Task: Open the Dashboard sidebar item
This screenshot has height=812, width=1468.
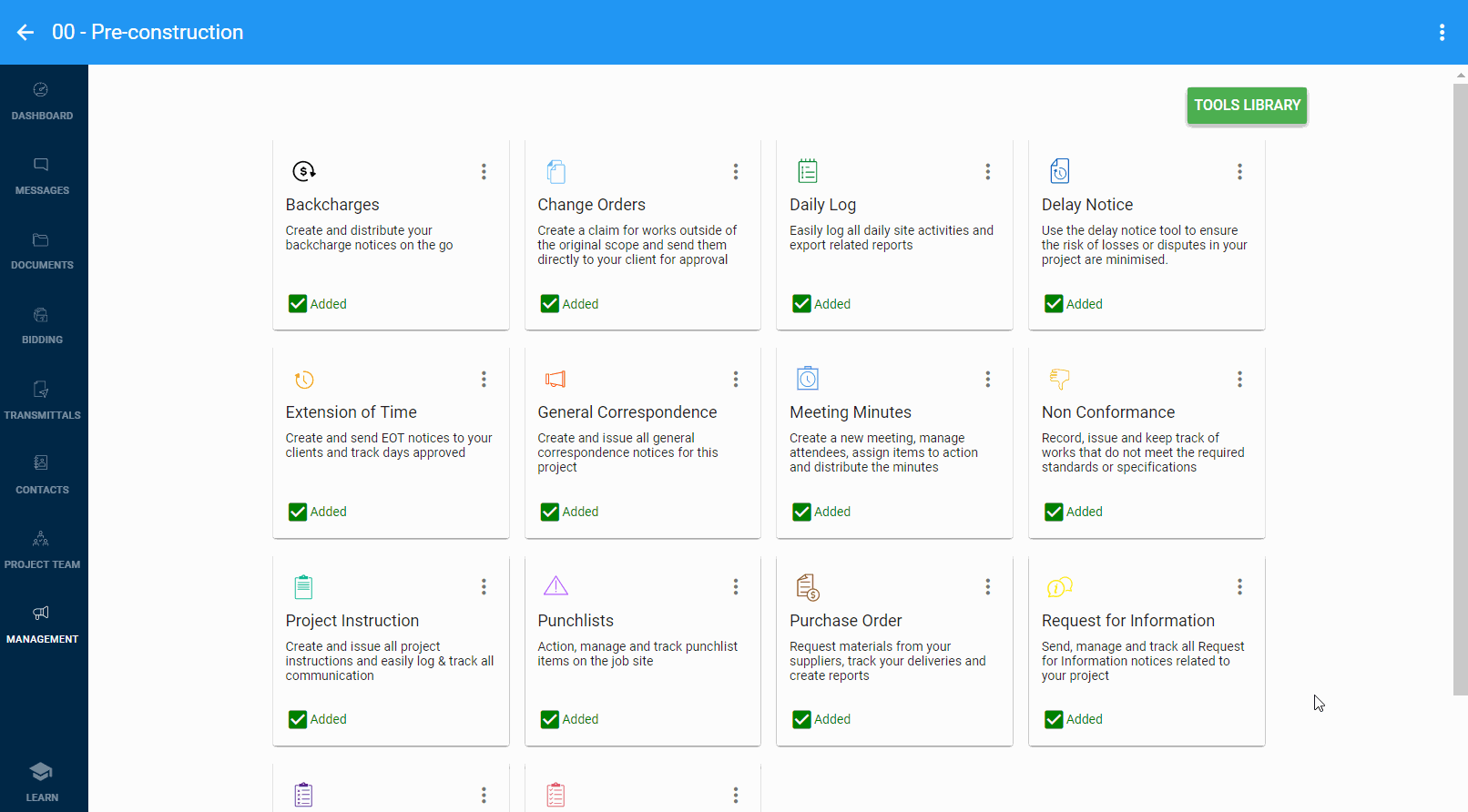Action: pos(42,101)
